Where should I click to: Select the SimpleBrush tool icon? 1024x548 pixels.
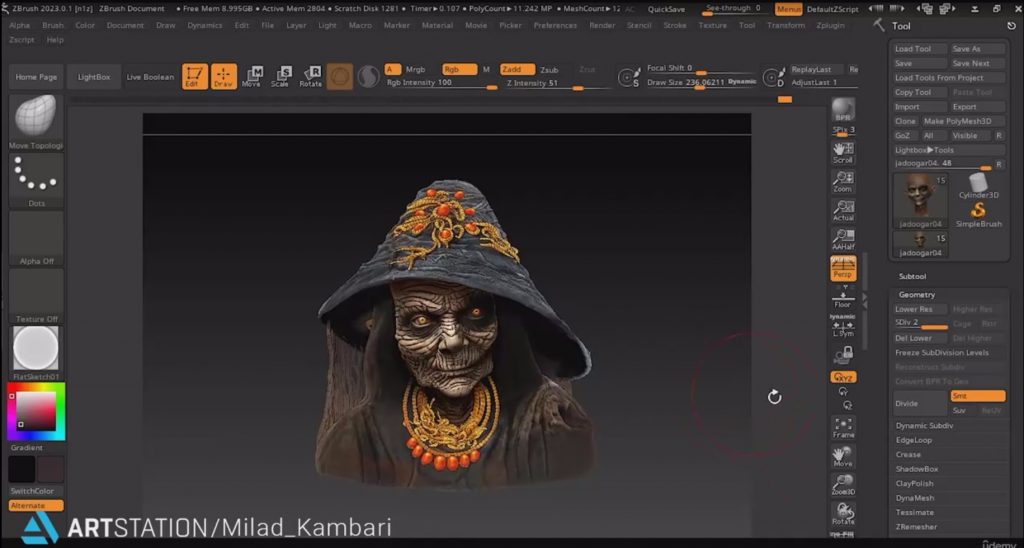point(978,214)
